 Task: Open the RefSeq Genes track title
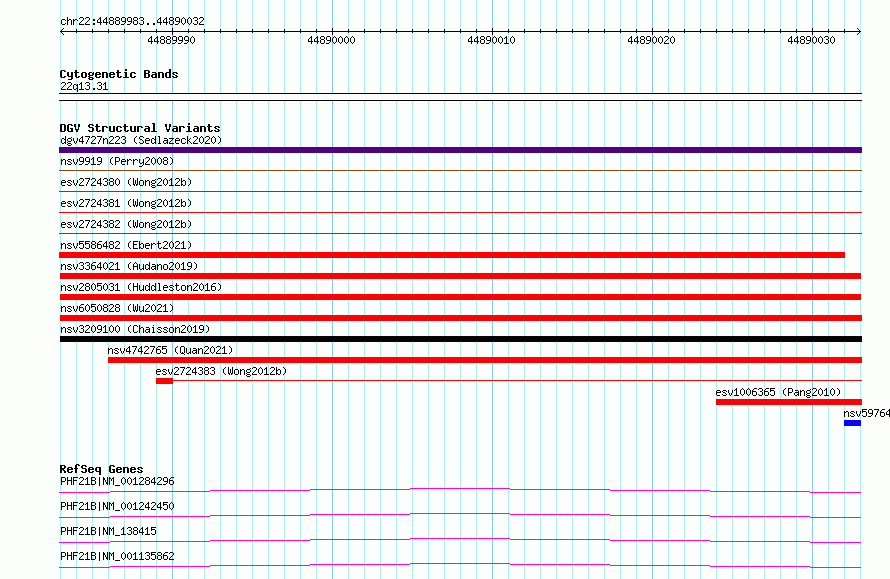tap(101, 469)
